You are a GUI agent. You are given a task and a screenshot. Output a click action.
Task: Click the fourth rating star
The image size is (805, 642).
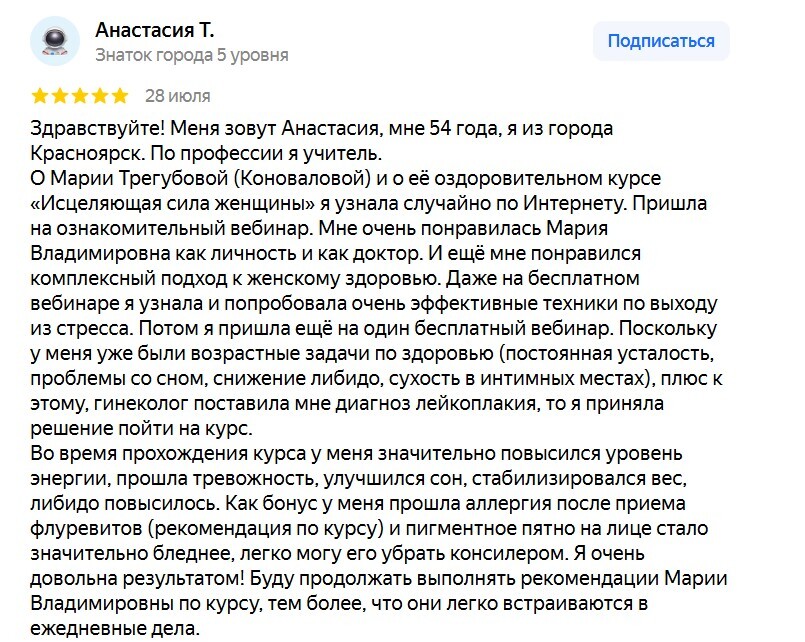click(100, 96)
